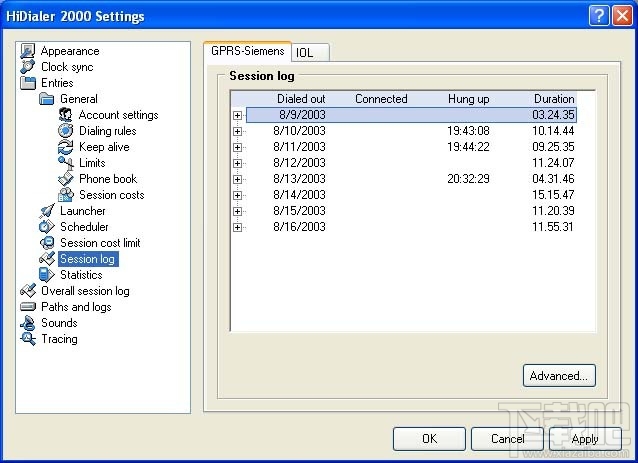Viewport: 638px width, 463px height.
Task: Click the Clock sync icon
Action: point(28,67)
